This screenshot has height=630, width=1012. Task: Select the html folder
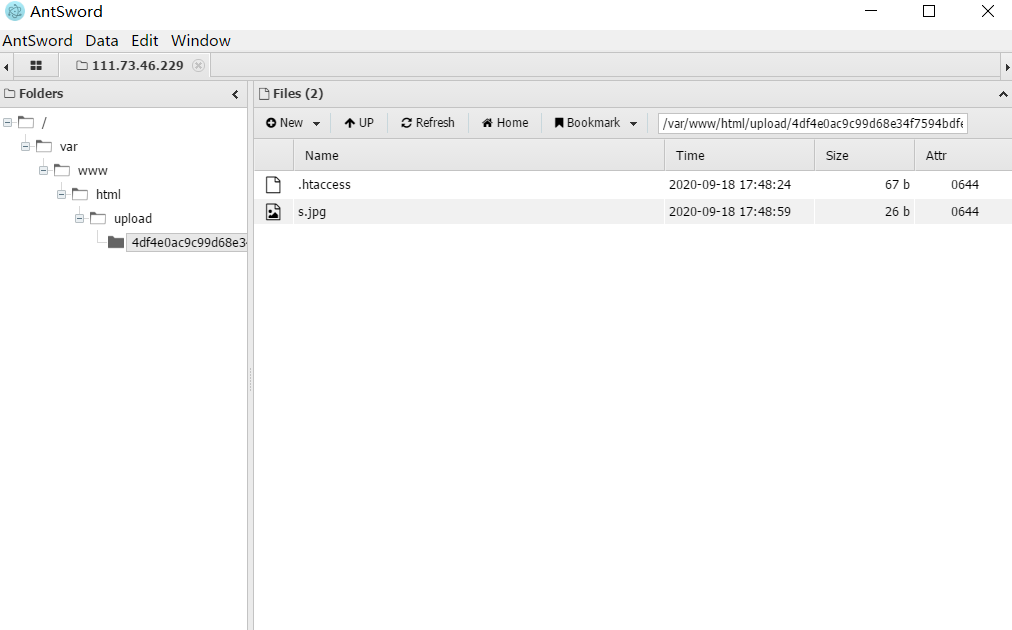click(x=108, y=194)
